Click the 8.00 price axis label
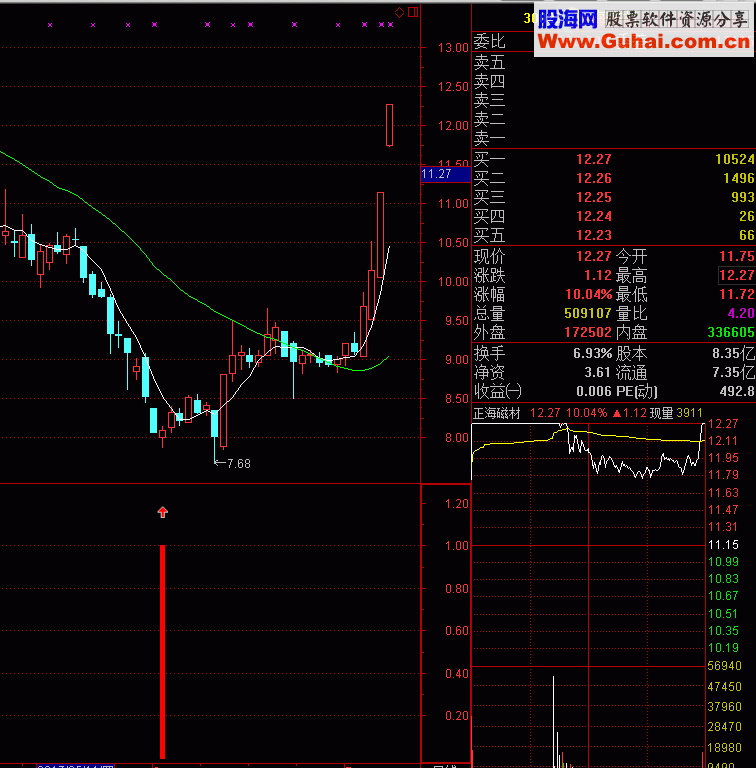This screenshot has width=756, height=768. tap(456, 438)
